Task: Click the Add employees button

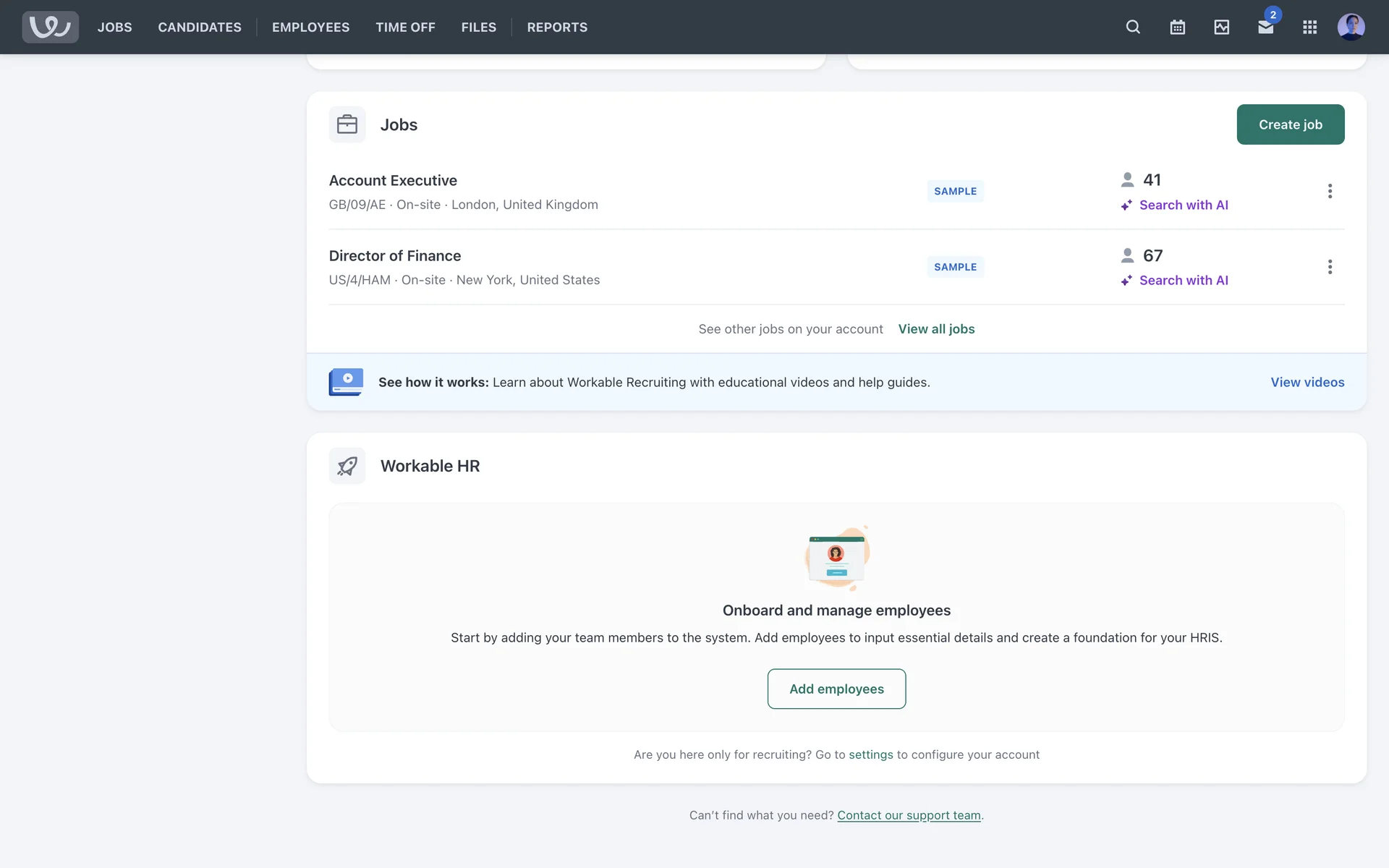Action: (836, 689)
